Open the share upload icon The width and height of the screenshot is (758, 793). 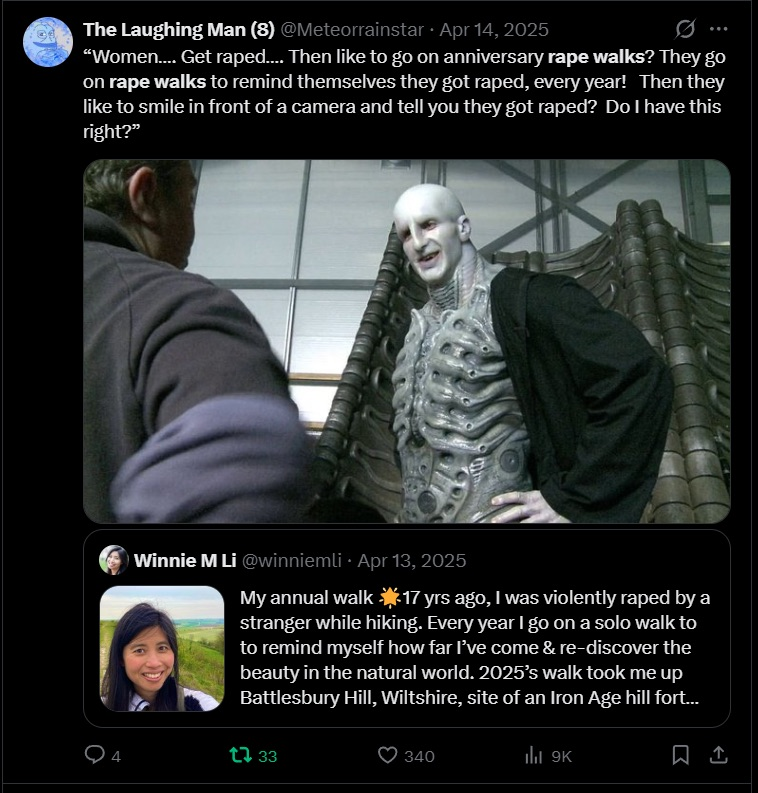pyautogui.click(x=719, y=755)
